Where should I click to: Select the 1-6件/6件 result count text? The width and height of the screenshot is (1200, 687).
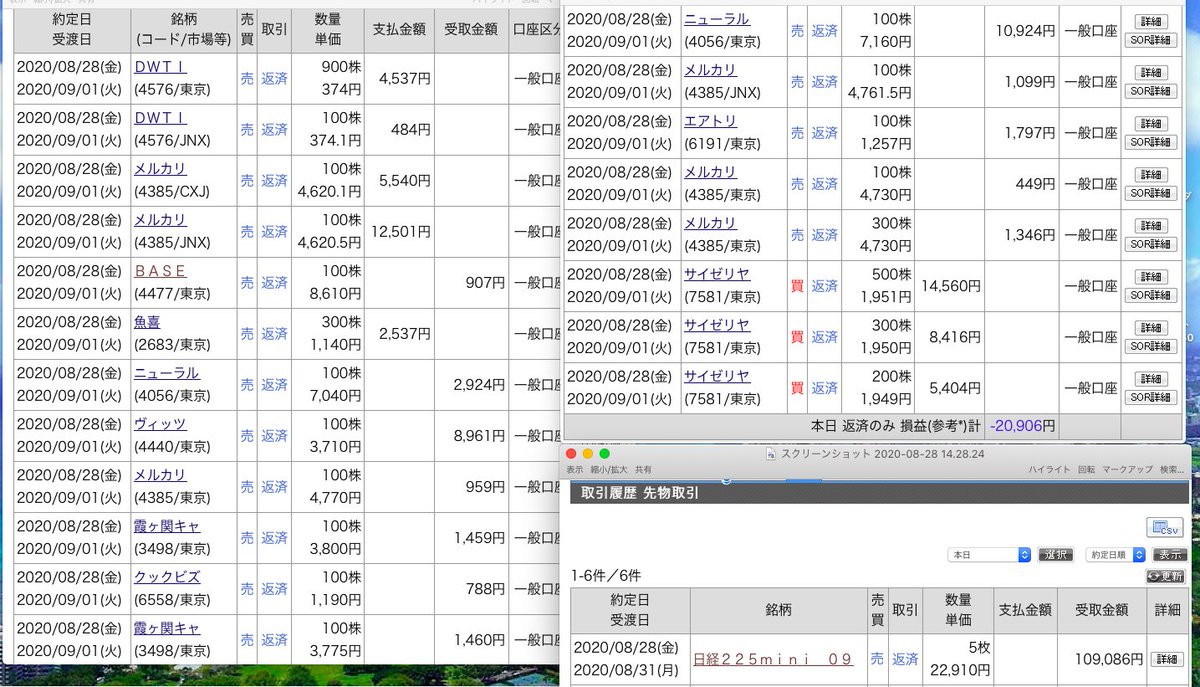pos(605,576)
